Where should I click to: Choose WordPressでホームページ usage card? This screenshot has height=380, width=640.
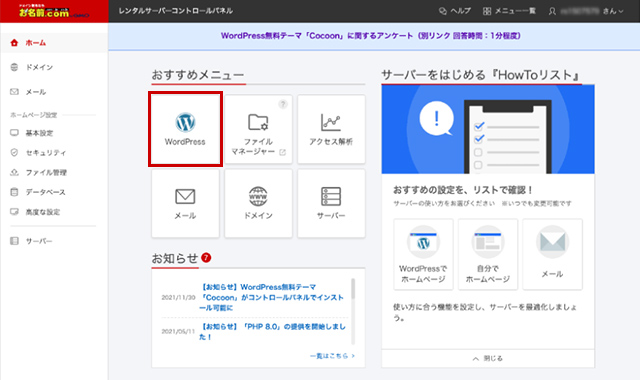[423, 254]
